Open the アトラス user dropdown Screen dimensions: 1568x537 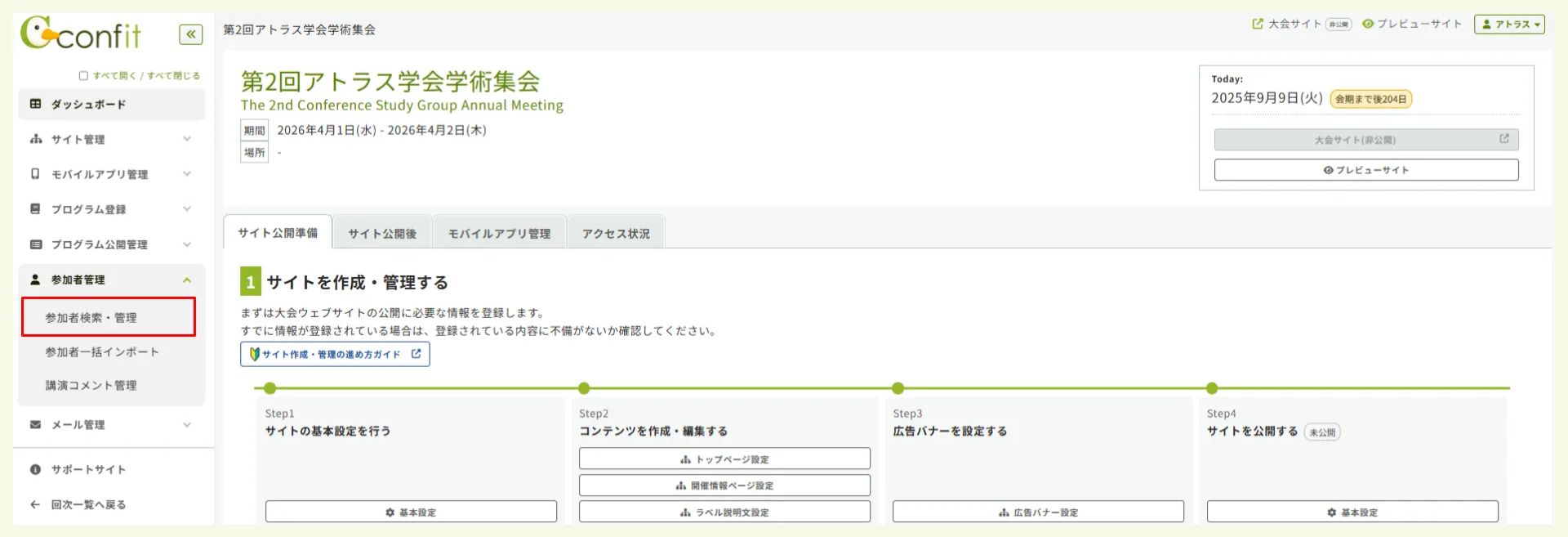pyautogui.click(x=1509, y=25)
